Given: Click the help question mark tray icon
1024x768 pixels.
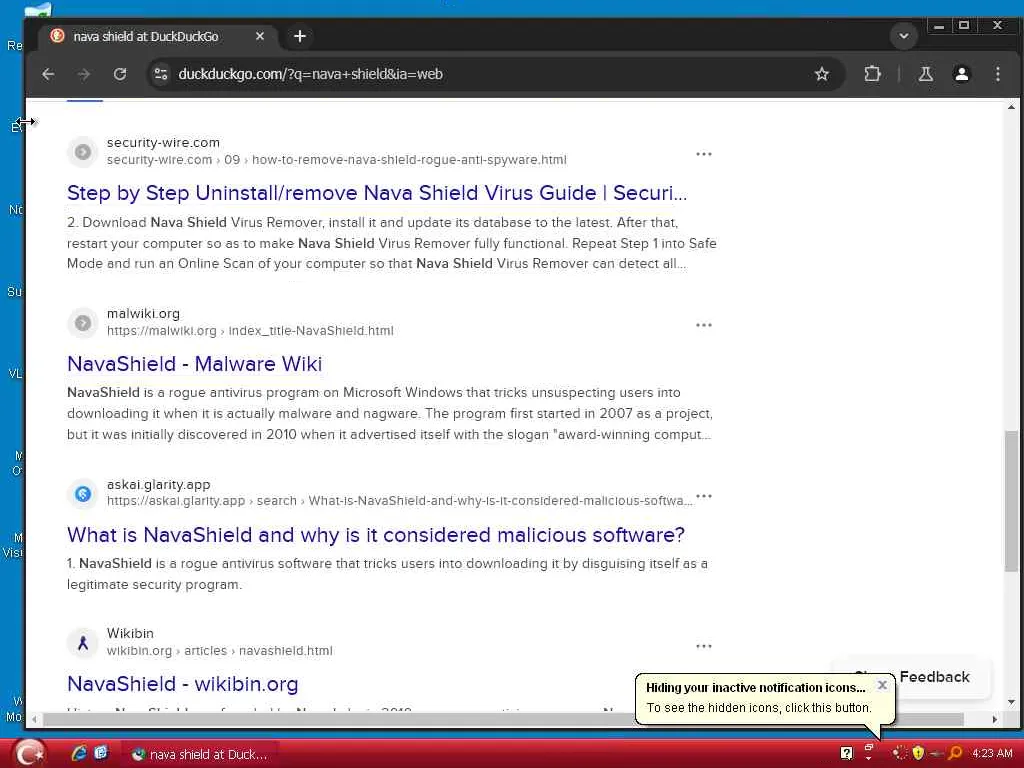Looking at the screenshot, I should click(846, 754).
